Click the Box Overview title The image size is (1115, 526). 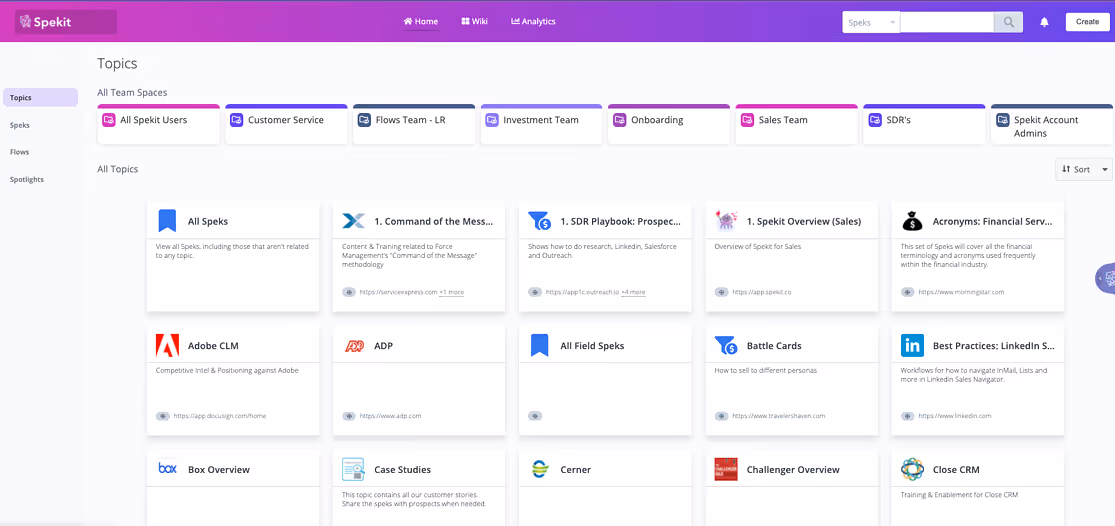[219, 470]
